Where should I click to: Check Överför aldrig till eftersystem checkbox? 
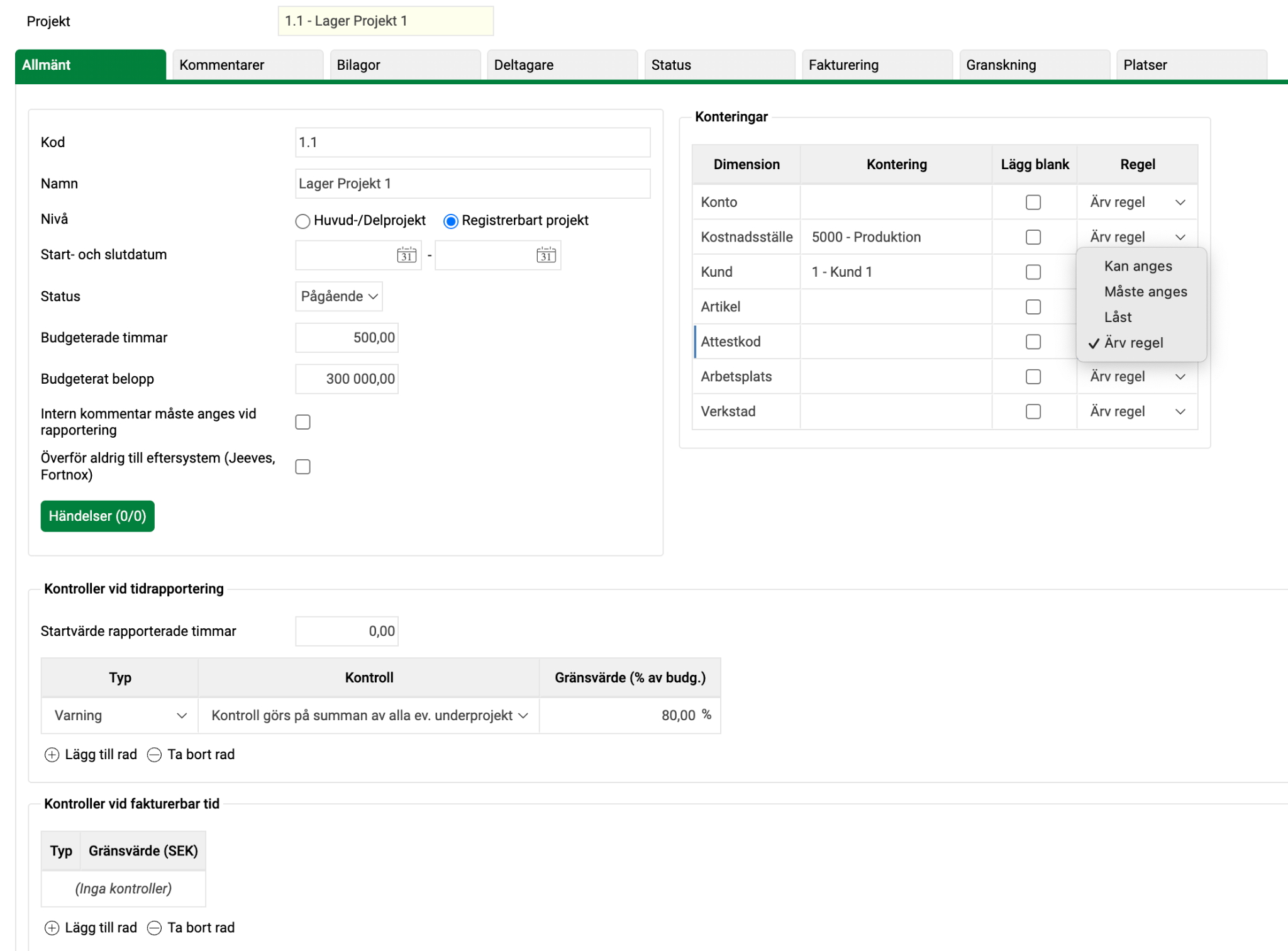pyautogui.click(x=303, y=467)
